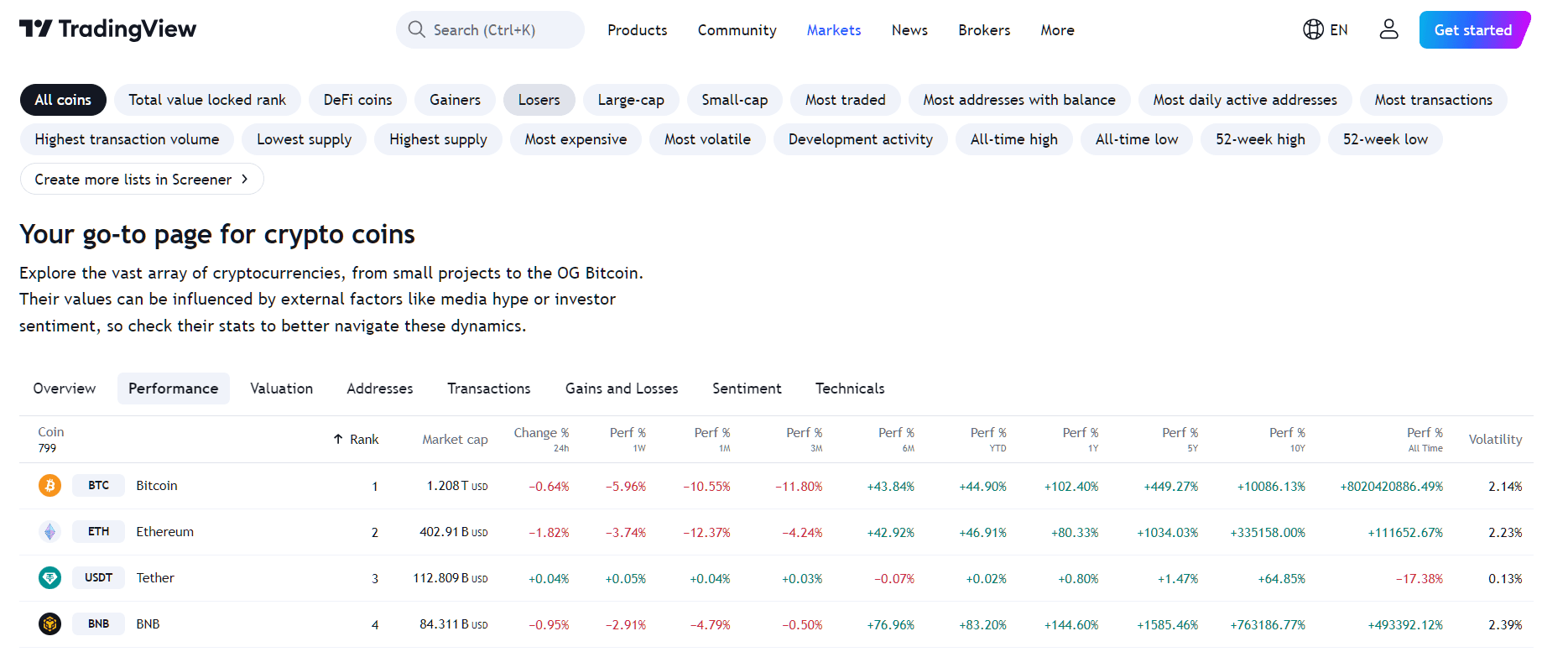Click the Coin column header
The height and width of the screenshot is (652, 1568).
point(50,431)
